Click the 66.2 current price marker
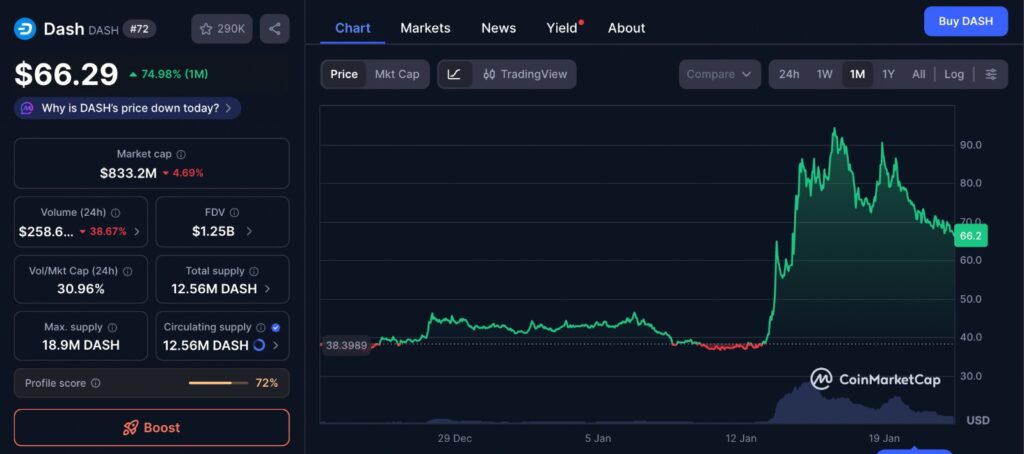 pos(970,236)
